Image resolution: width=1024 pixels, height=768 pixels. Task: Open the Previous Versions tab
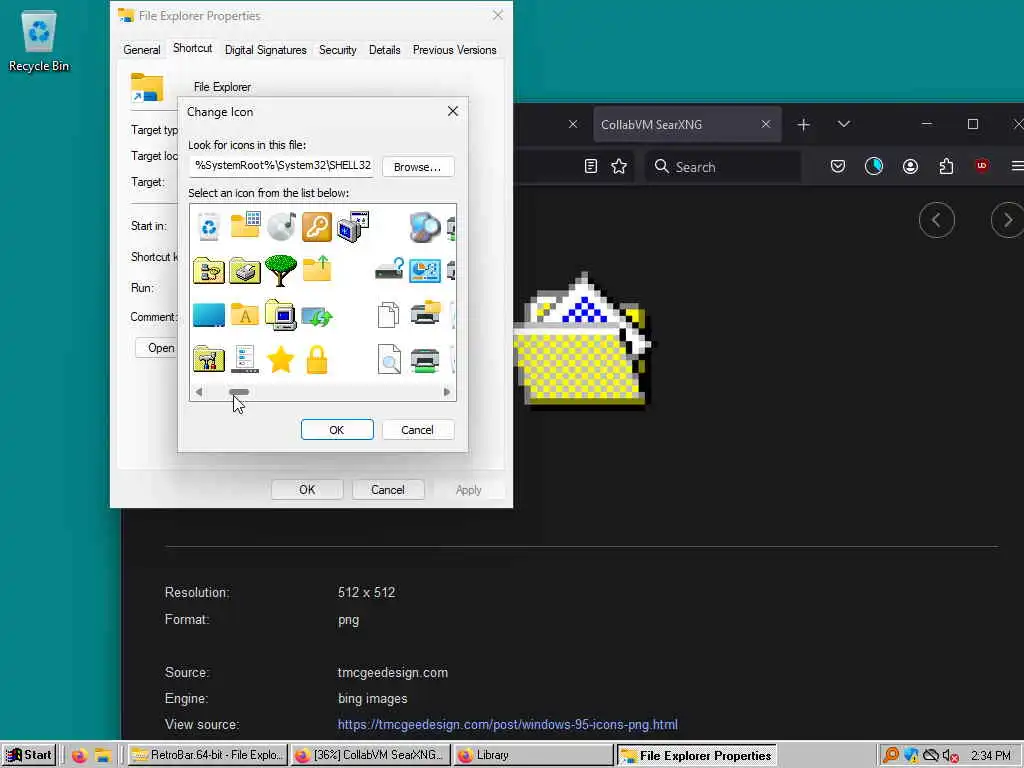[455, 50]
